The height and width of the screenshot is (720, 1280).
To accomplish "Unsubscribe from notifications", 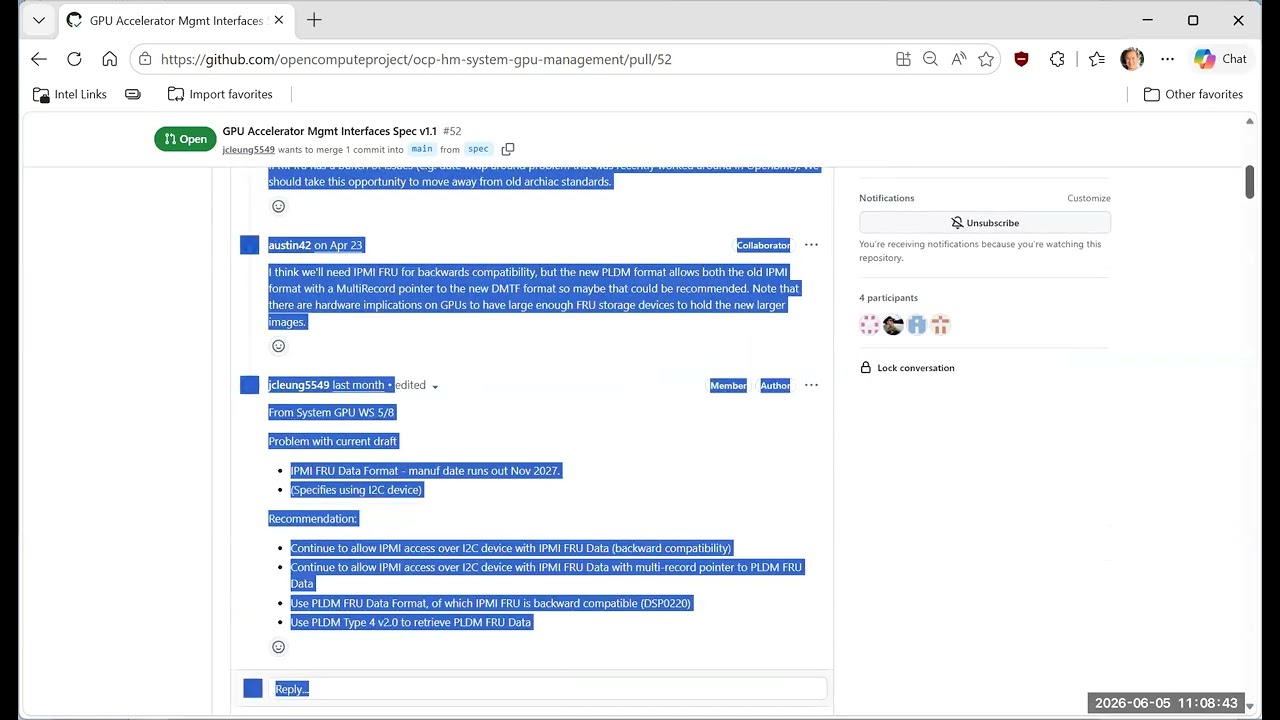I will tap(985, 223).
